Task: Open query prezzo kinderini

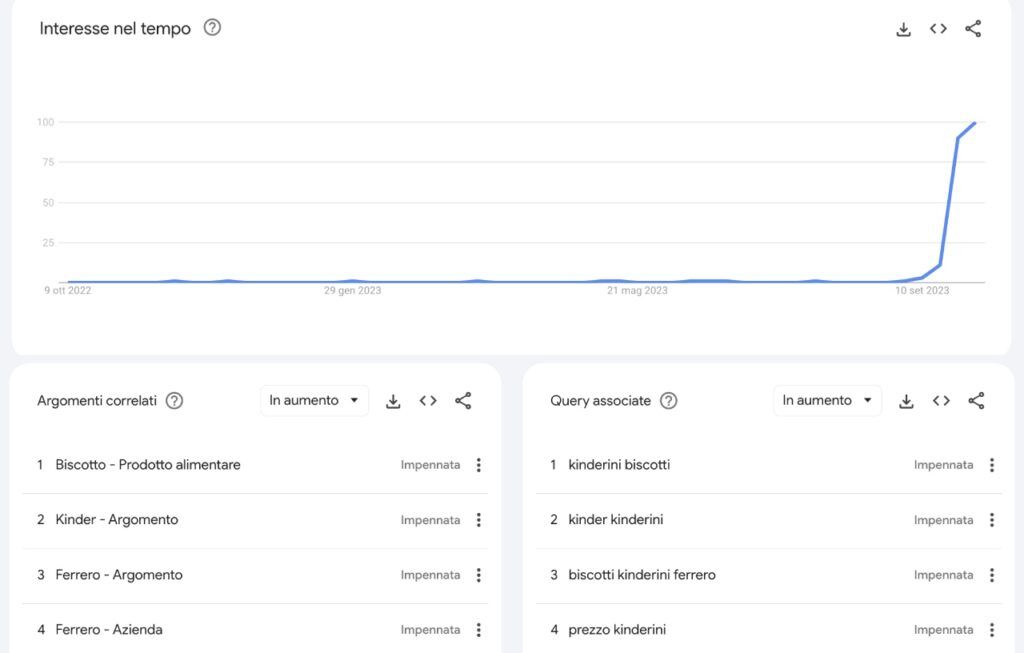Action: (x=617, y=629)
